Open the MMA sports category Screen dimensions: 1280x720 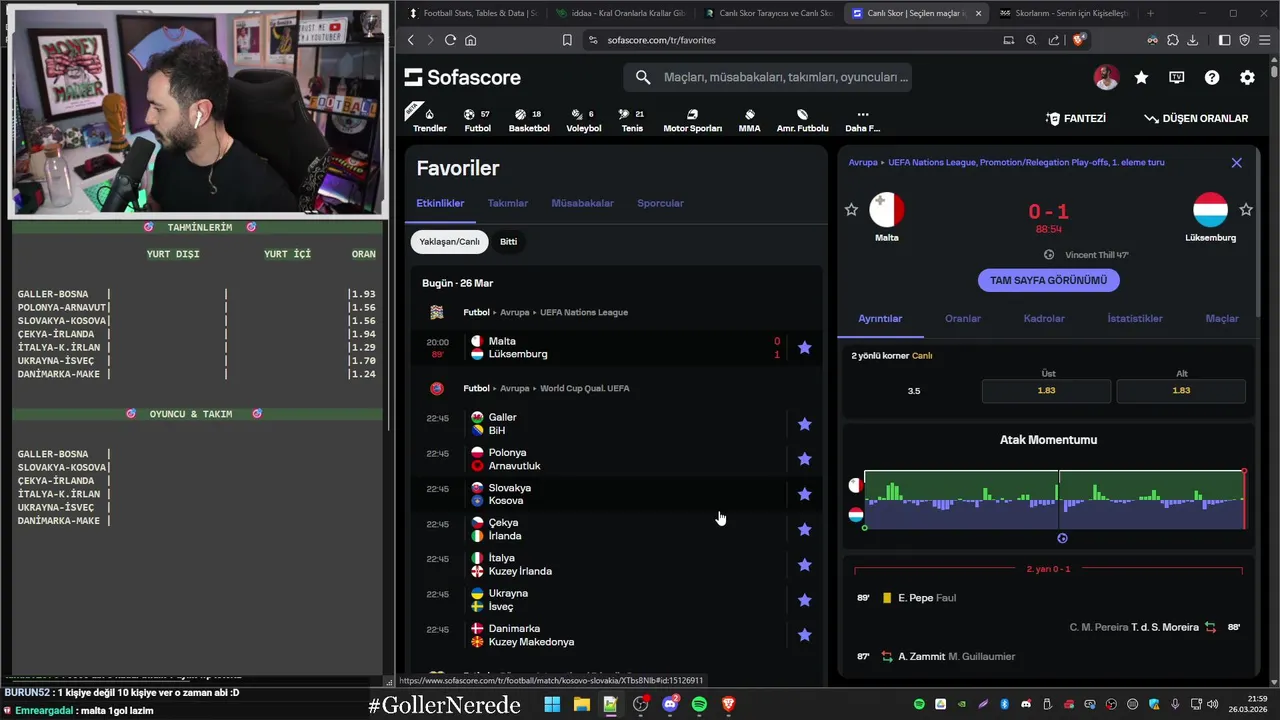(x=749, y=120)
